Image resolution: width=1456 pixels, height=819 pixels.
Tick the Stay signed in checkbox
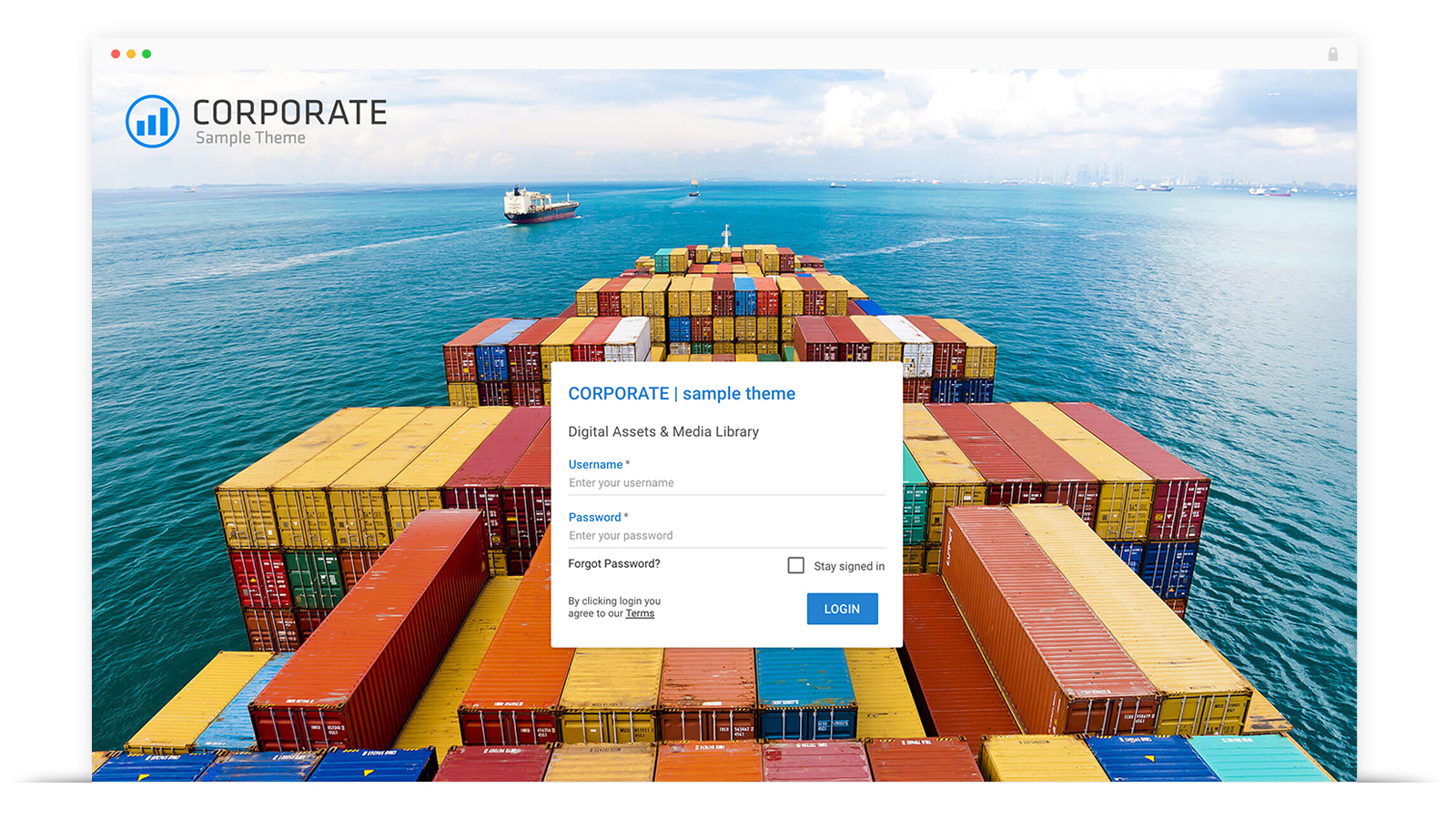pyautogui.click(x=796, y=565)
